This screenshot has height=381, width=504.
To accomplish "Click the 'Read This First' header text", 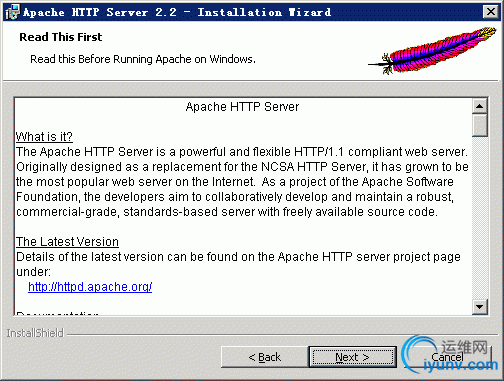I will [61, 37].
